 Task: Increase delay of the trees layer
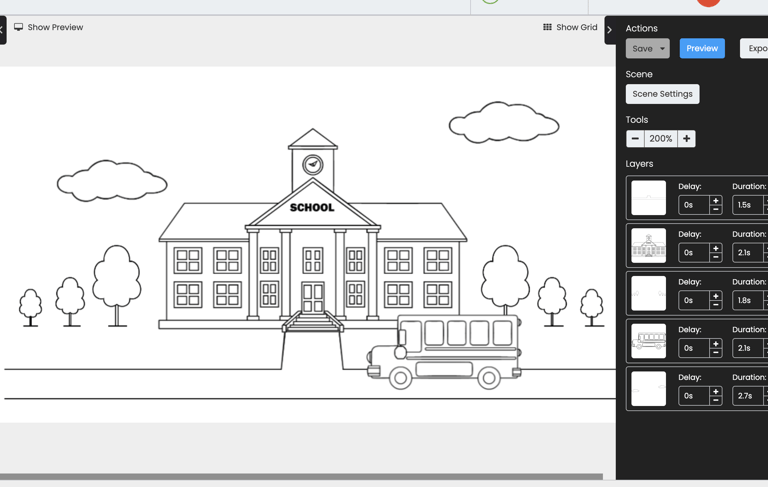716,296
